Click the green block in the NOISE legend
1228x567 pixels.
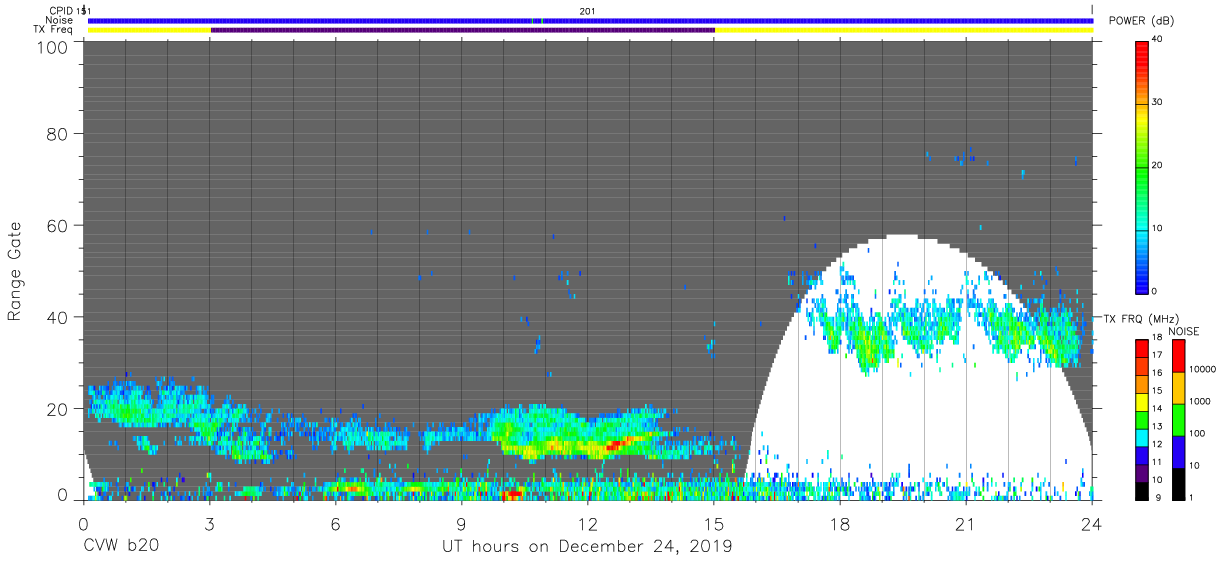click(x=1177, y=419)
